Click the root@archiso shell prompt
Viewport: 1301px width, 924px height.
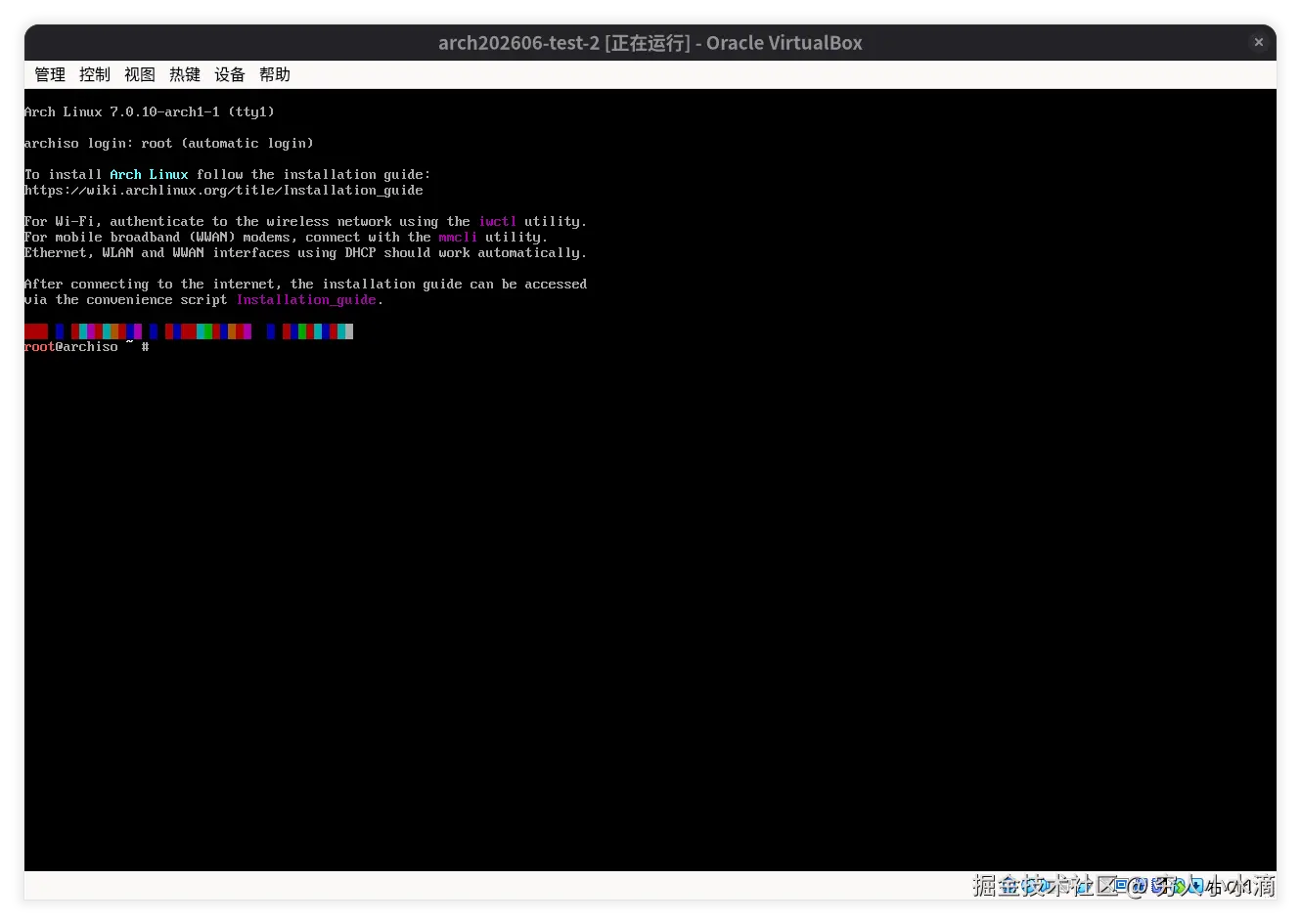click(x=86, y=347)
